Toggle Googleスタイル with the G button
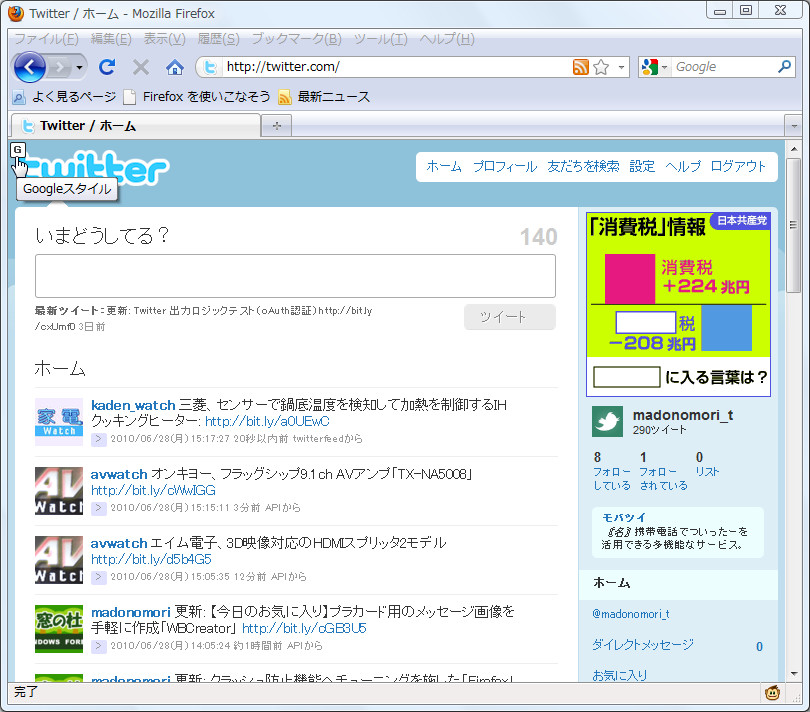810x712 pixels. [17, 150]
